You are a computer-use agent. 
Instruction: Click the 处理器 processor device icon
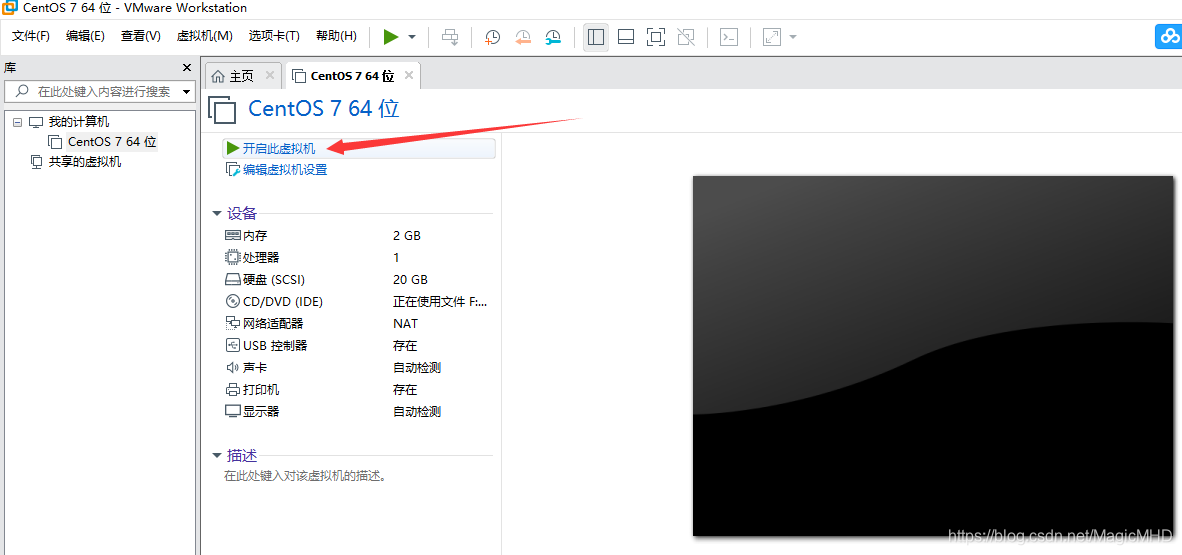pos(233,258)
